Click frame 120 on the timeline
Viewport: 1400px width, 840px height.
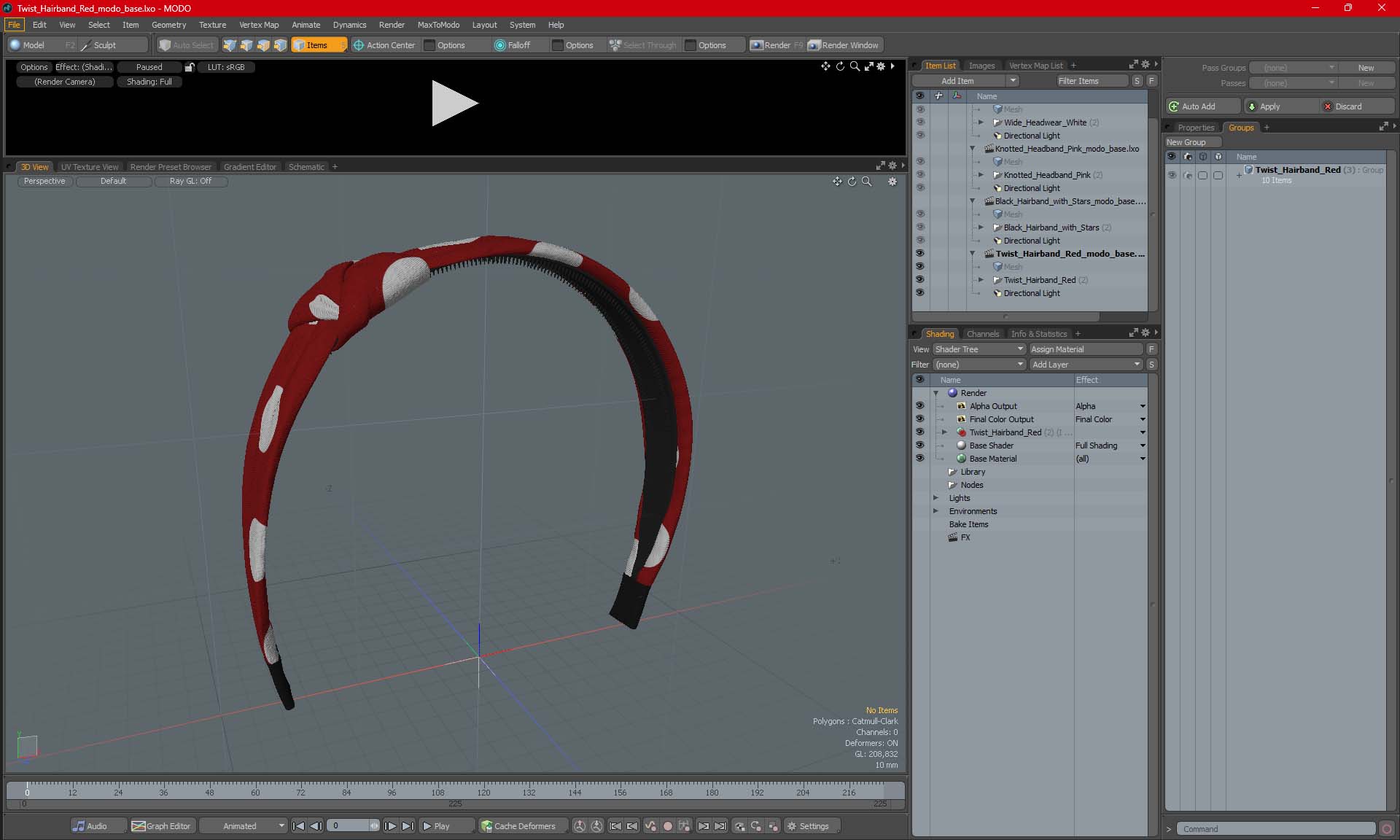[483, 789]
